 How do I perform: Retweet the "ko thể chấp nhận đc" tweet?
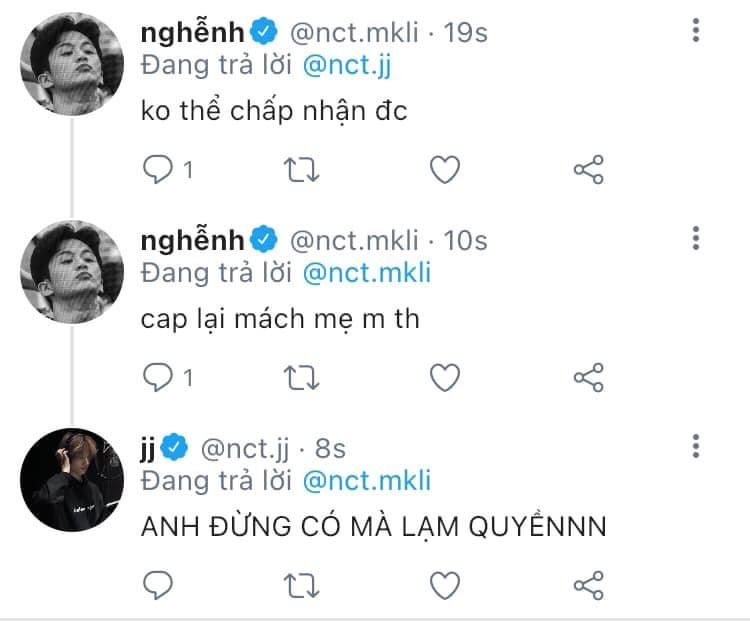click(x=302, y=170)
